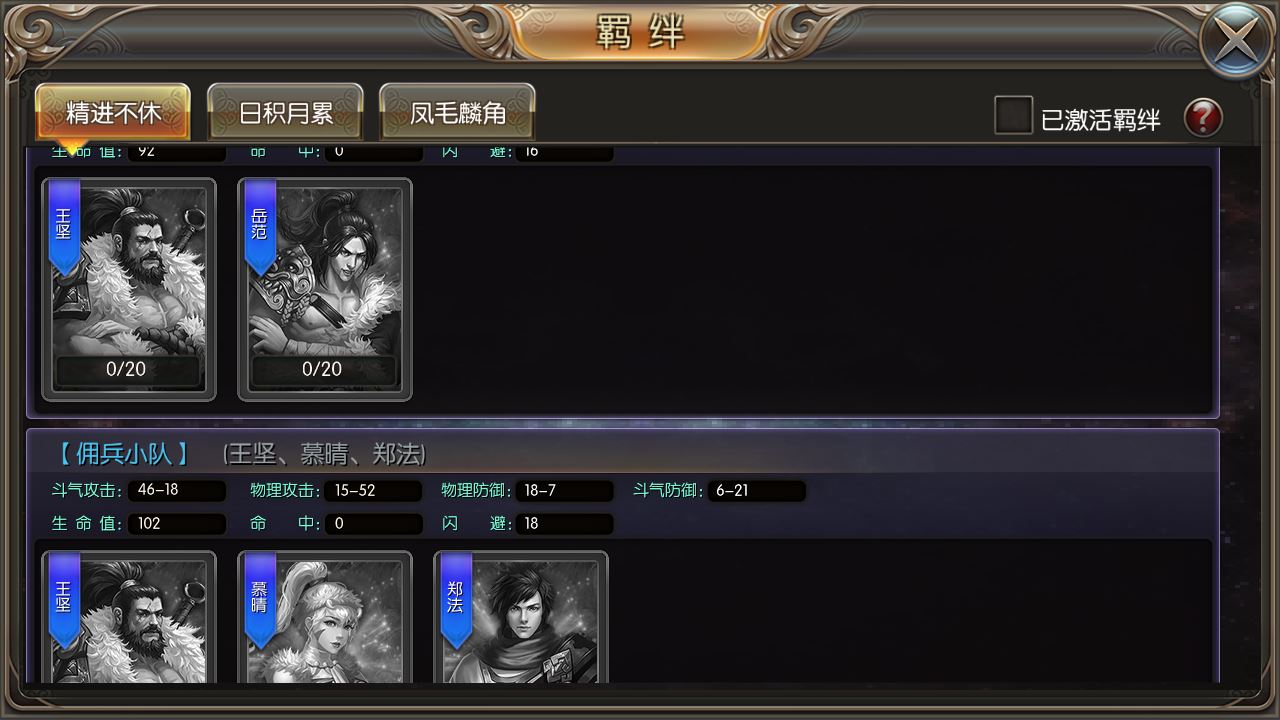Image resolution: width=1280 pixels, height=720 pixels.
Task: Click the 生命值 field showing 102
Action: [176, 523]
